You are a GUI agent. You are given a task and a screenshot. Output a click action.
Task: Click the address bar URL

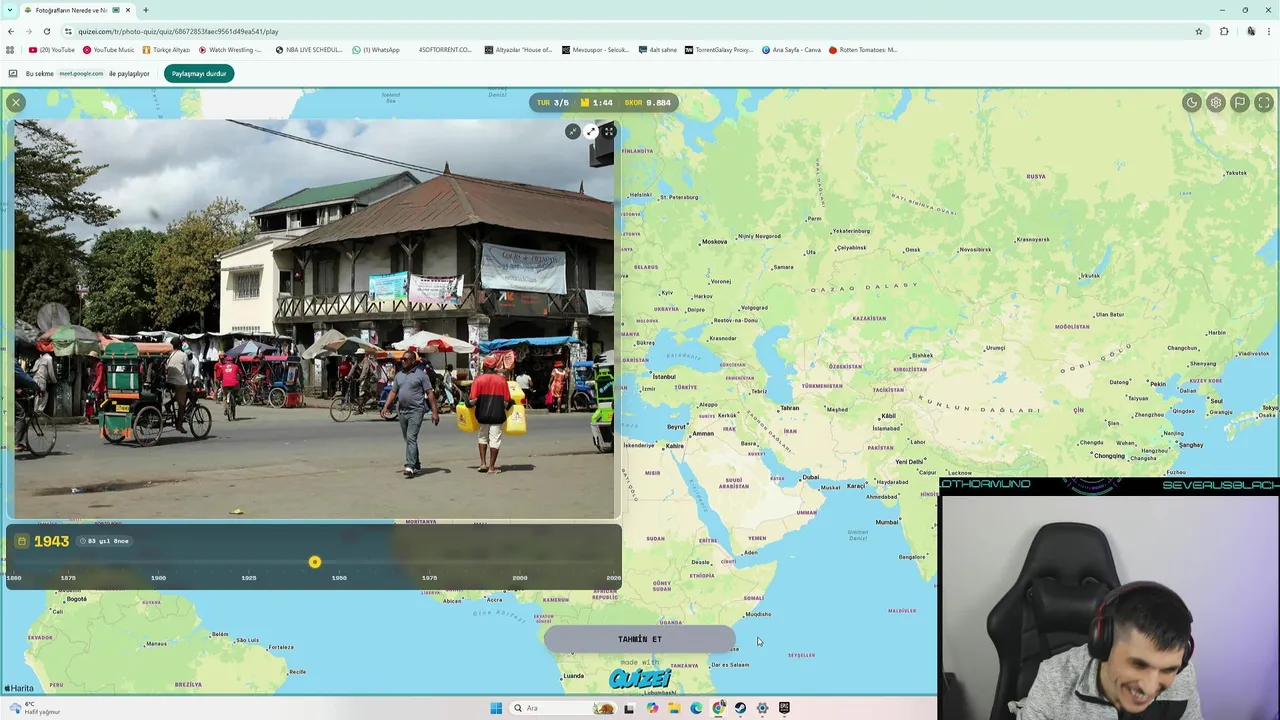[178, 31]
